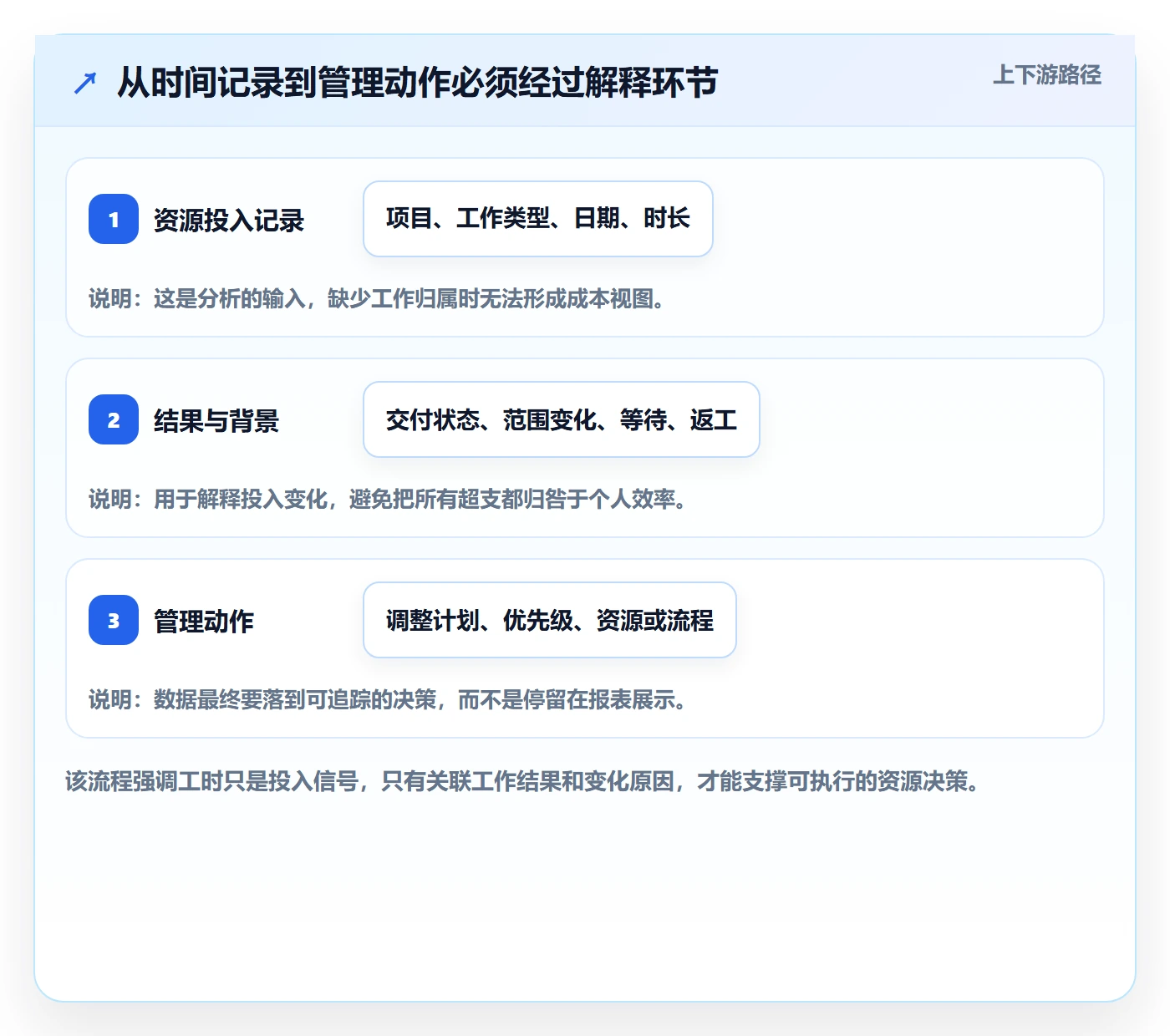Select the 项目、工作类型、日期、时长 chip

(538, 219)
